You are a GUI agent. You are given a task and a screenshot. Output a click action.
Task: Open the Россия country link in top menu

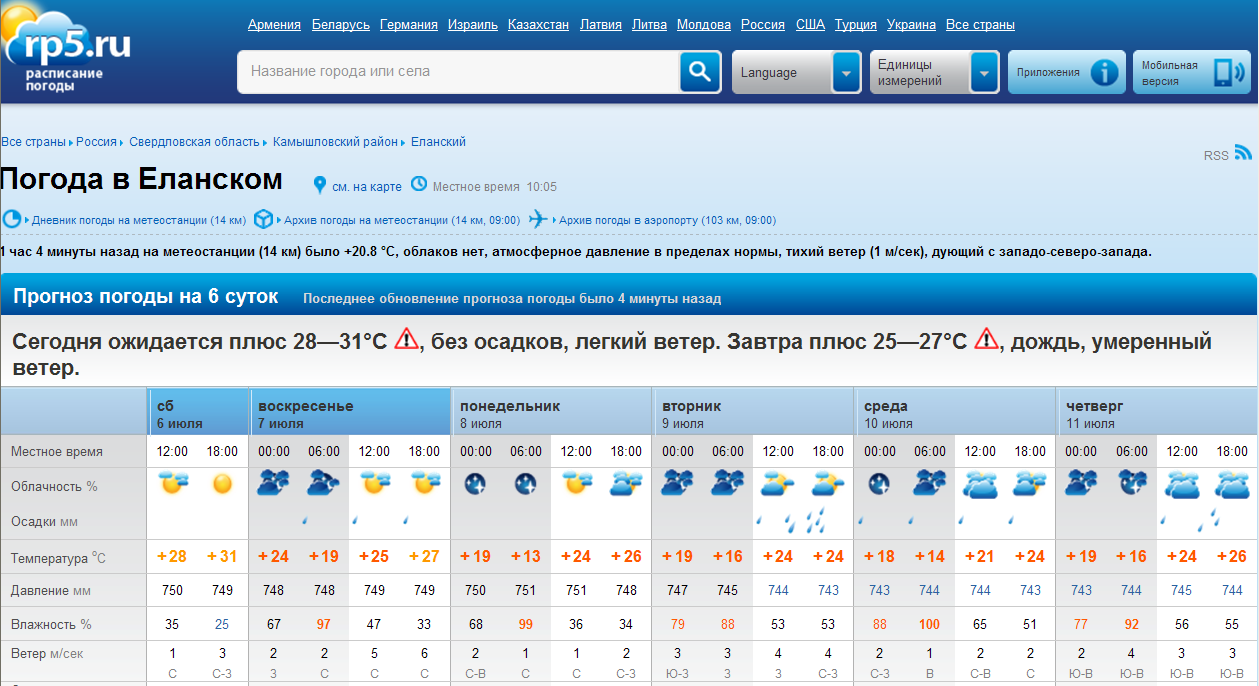click(762, 25)
